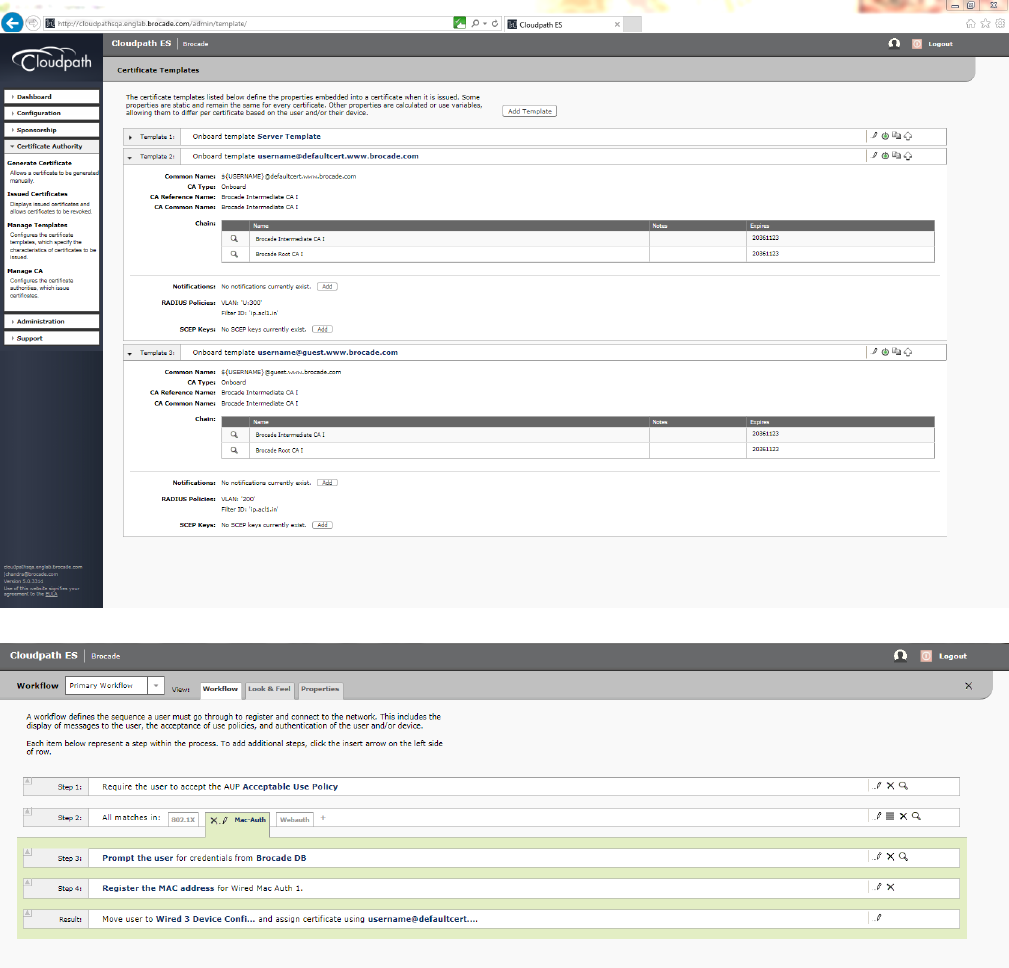This screenshot has height=968, width=1009.
Task: Switch to the Workflow view tab
Action: 220,689
